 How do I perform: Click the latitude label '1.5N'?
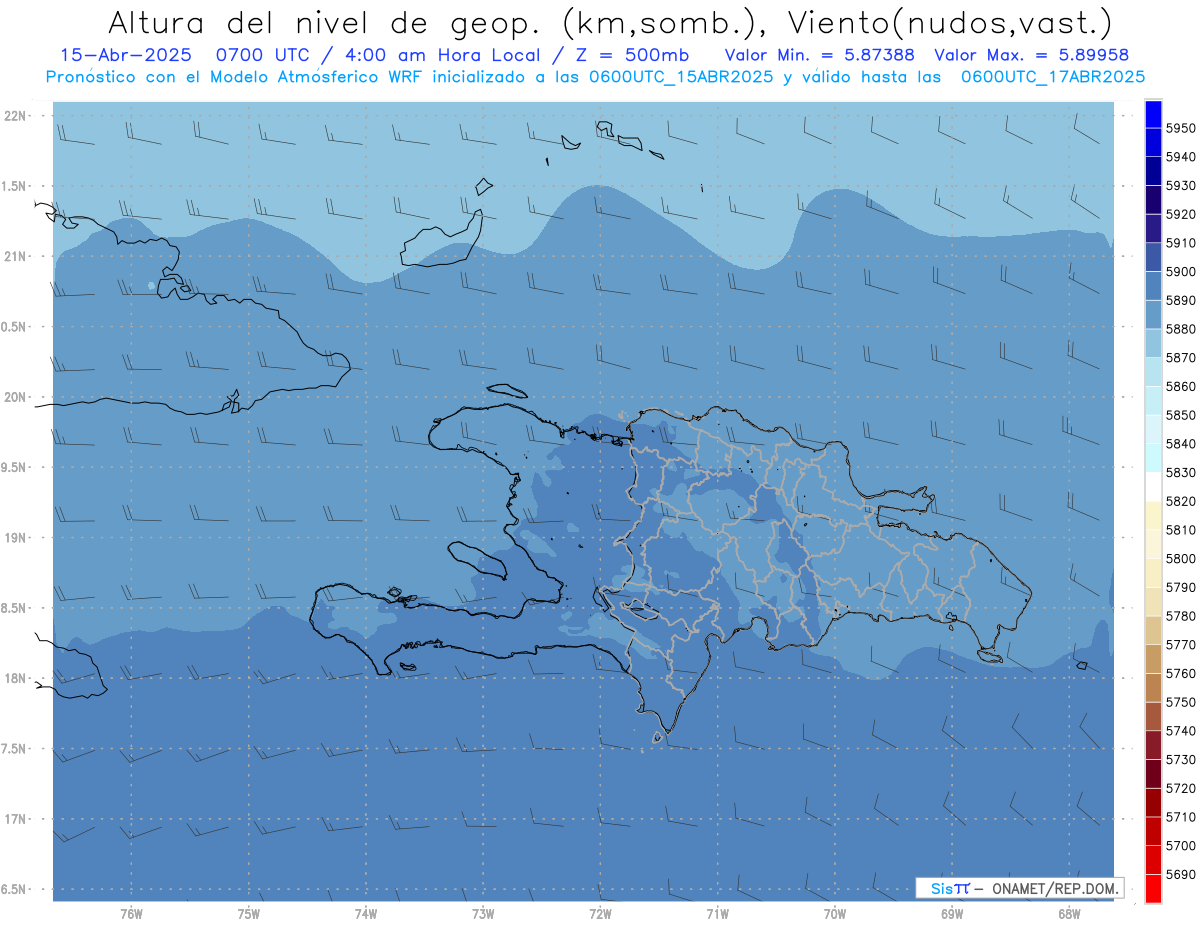pos(14,186)
